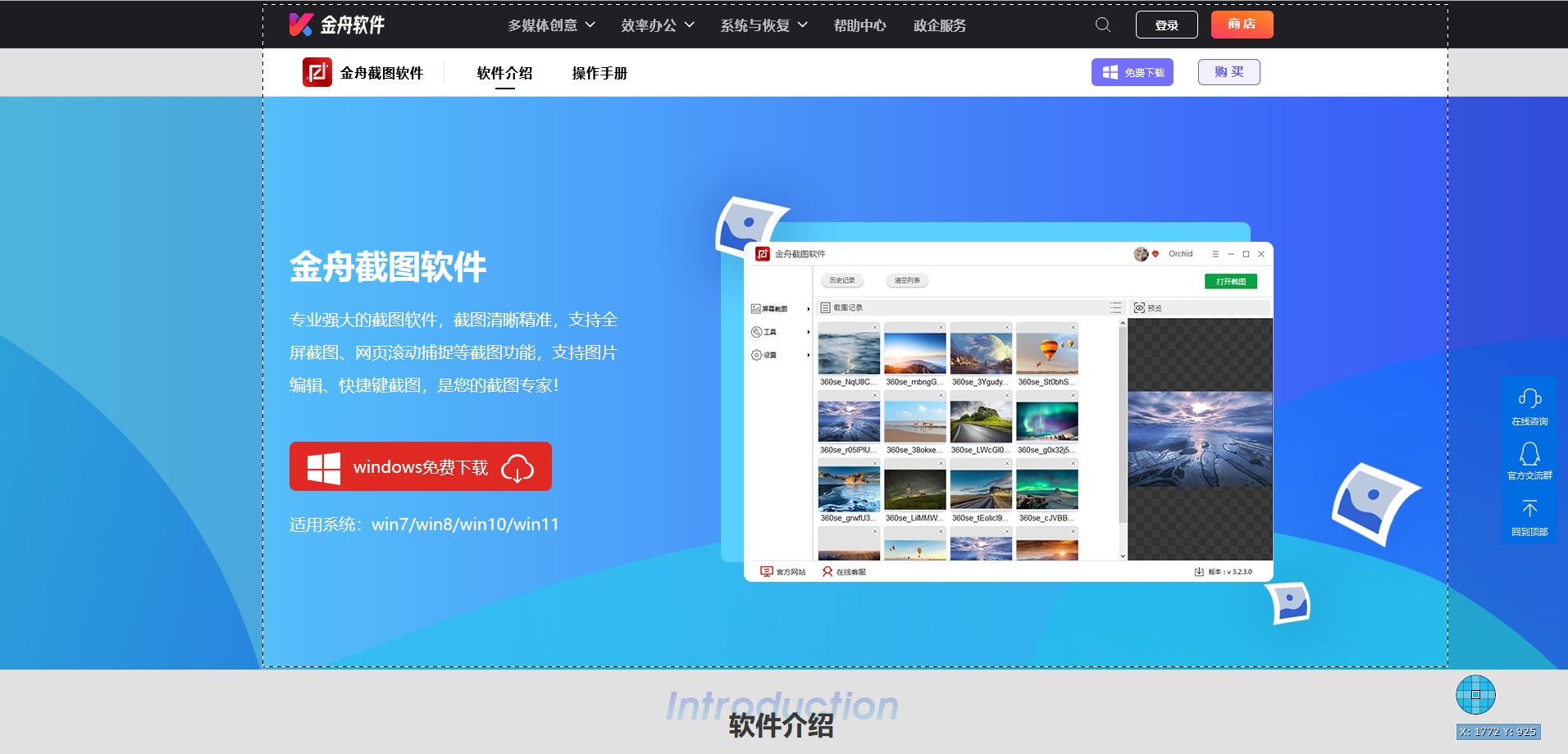Click the search magnifier icon in header
Image resolution: width=1568 pixels, height=754 pixels.
[x=1103, y=25]
